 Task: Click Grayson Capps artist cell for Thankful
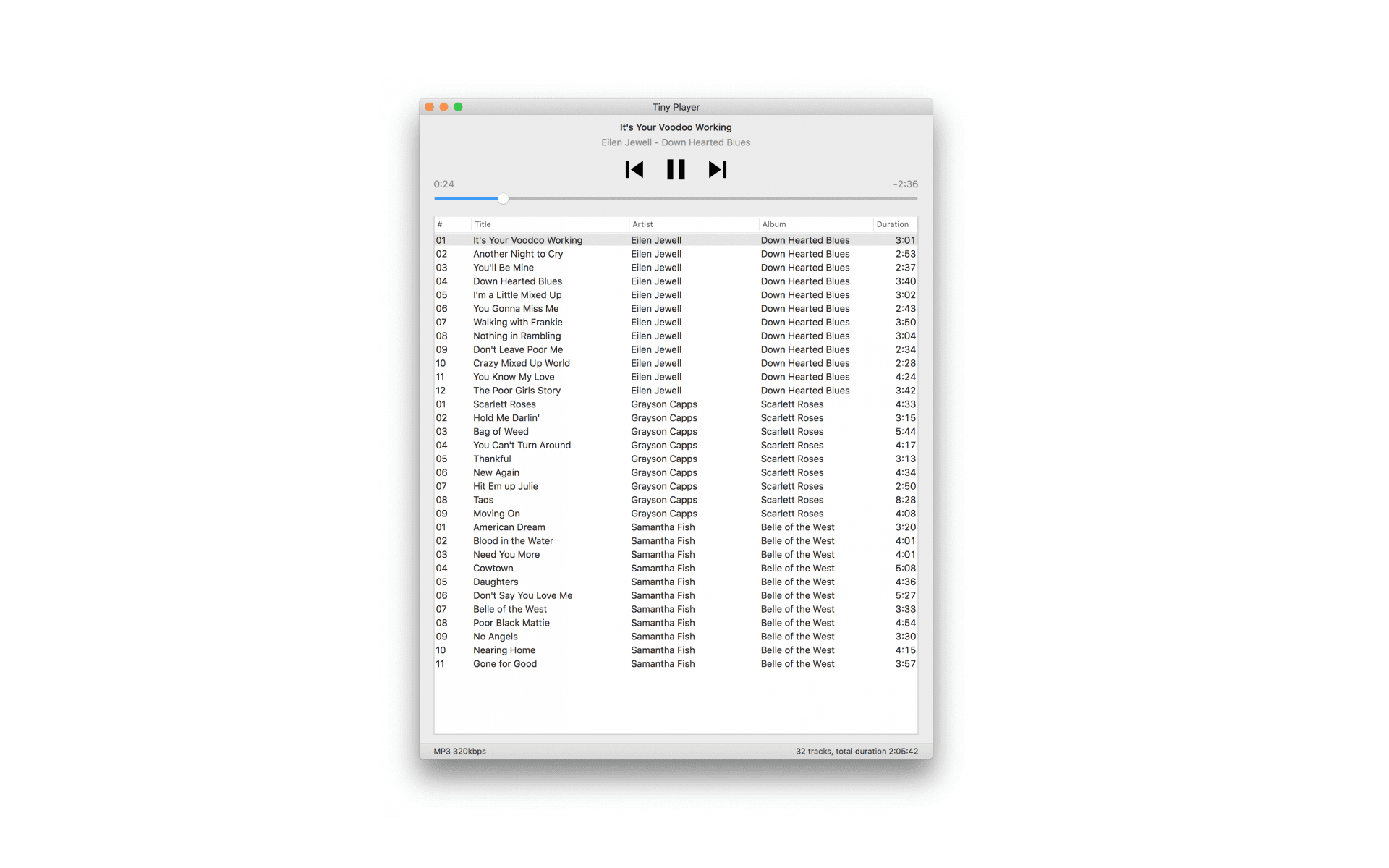click(664, 459)
